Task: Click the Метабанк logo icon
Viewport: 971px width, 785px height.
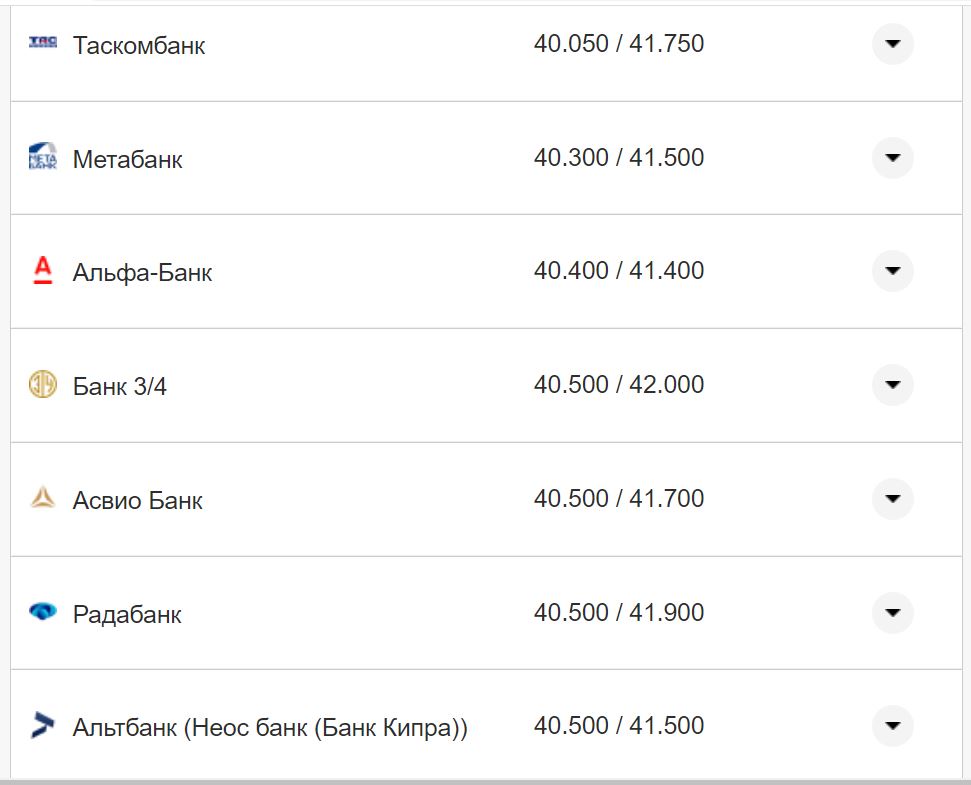Action: [43, 157]
